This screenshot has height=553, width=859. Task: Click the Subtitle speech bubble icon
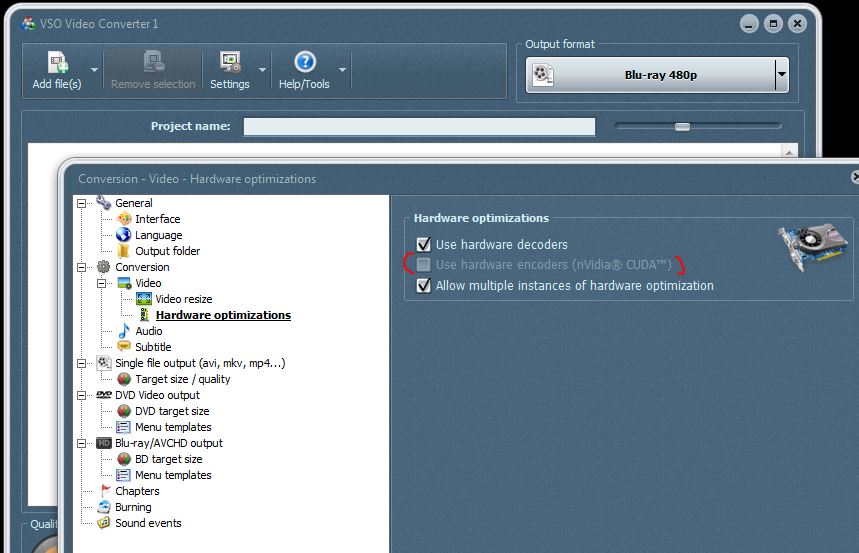click(x=124, y=346)
